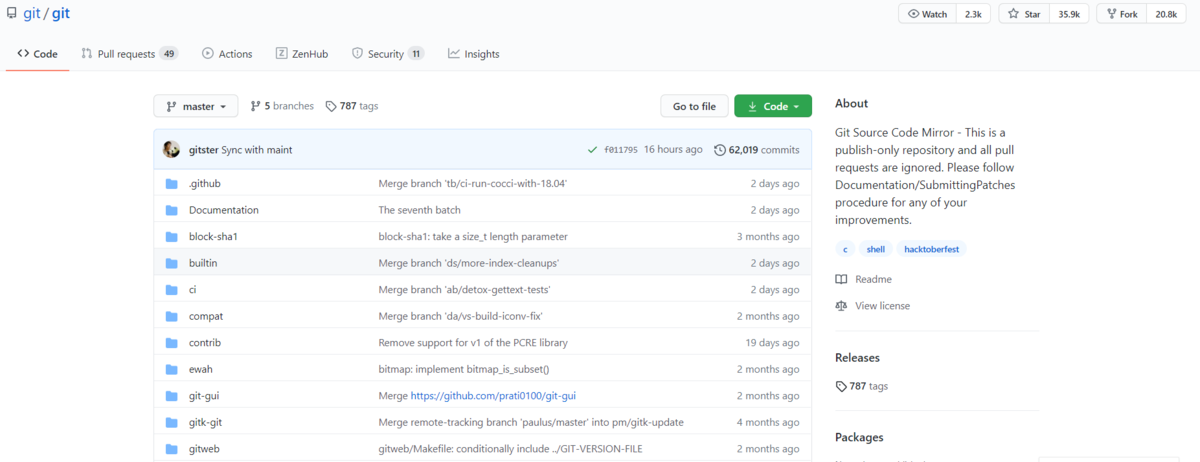Select the 'c' topic tag

point(845,249)
